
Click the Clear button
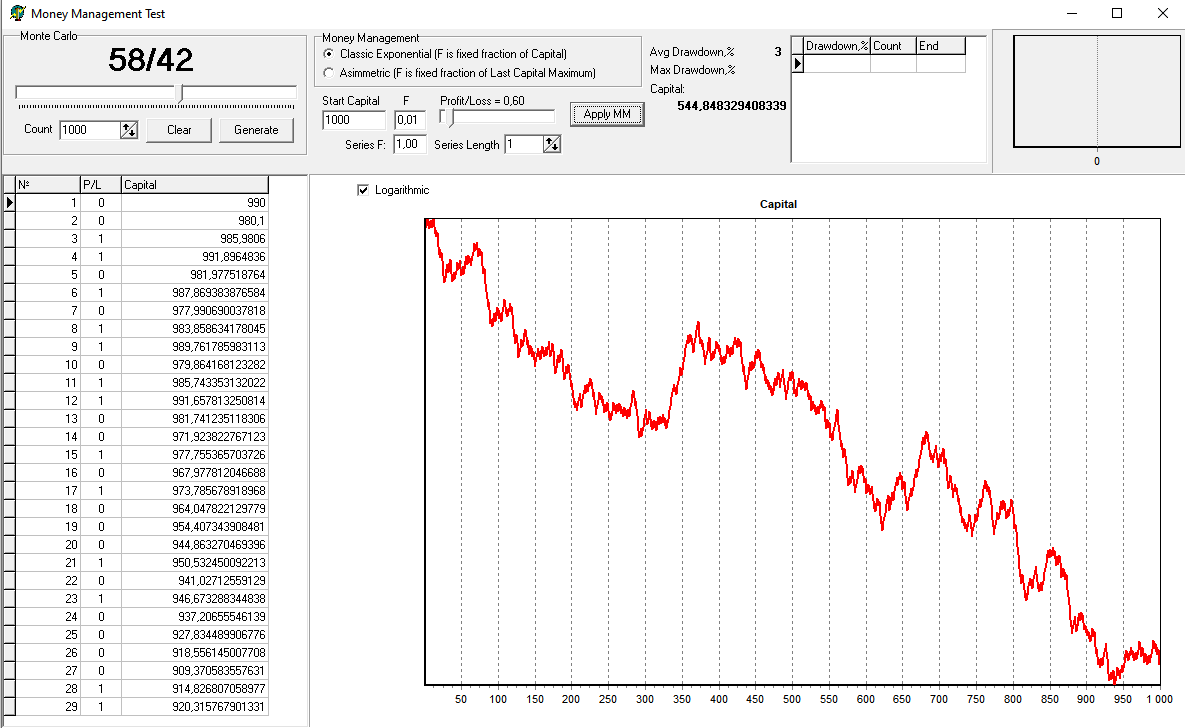(179, 130)
